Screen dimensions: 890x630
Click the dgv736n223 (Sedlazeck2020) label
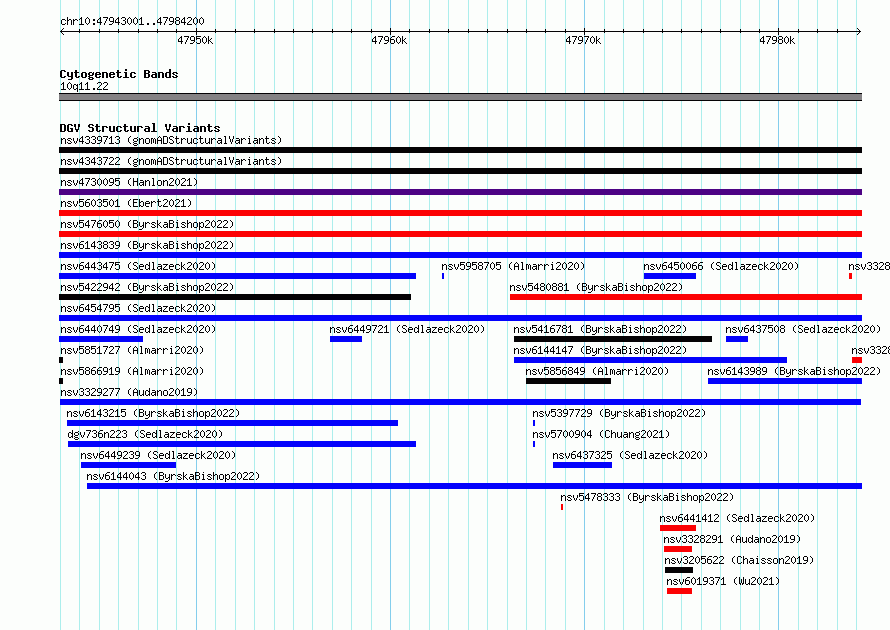click(x=145, y=434)
